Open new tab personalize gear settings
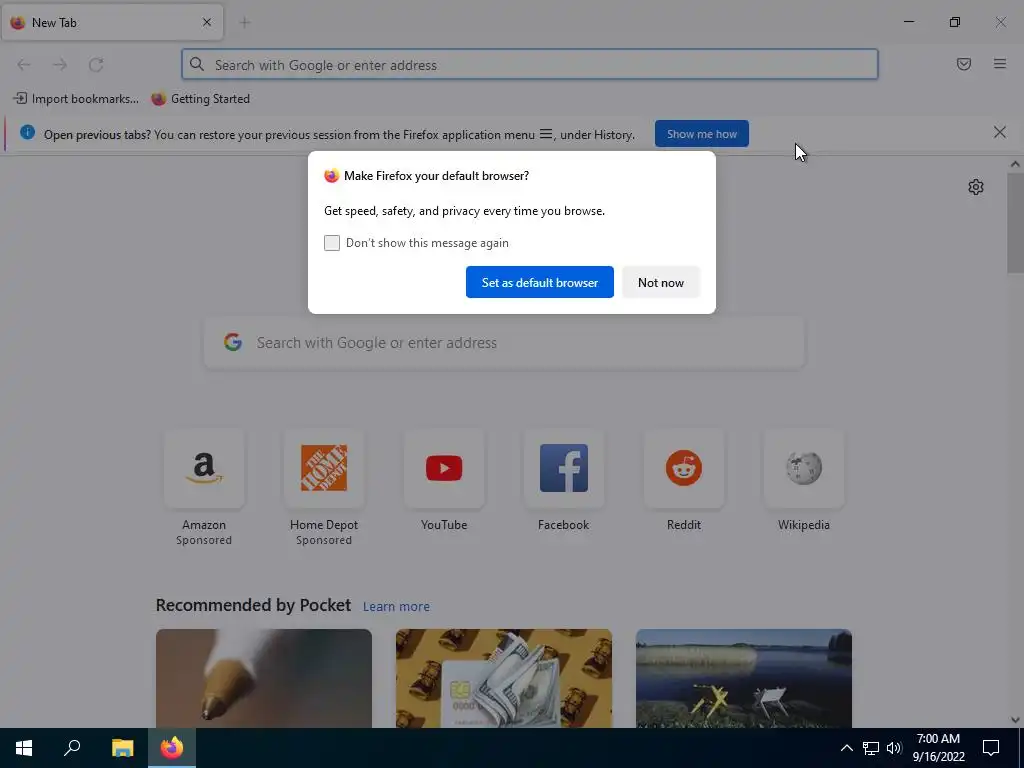The height and width of the screenshot is (768, 1024). point(976,187)
